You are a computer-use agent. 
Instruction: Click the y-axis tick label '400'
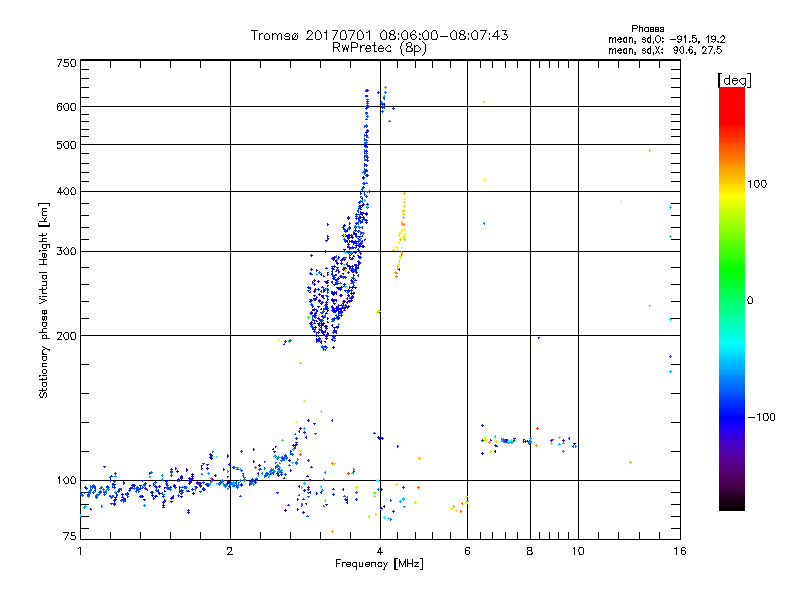pyautogui.click(x=66, y=192)
